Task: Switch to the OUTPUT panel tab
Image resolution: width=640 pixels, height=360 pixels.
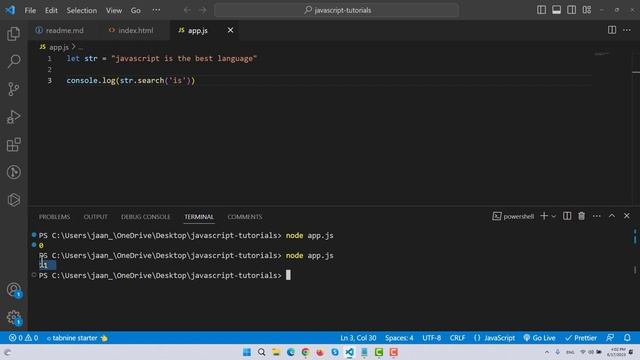Action: tap(96, 217)
